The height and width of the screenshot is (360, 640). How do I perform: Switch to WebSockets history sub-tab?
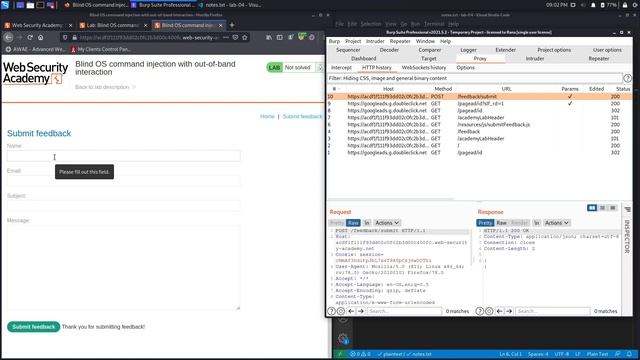pos(424,67)
